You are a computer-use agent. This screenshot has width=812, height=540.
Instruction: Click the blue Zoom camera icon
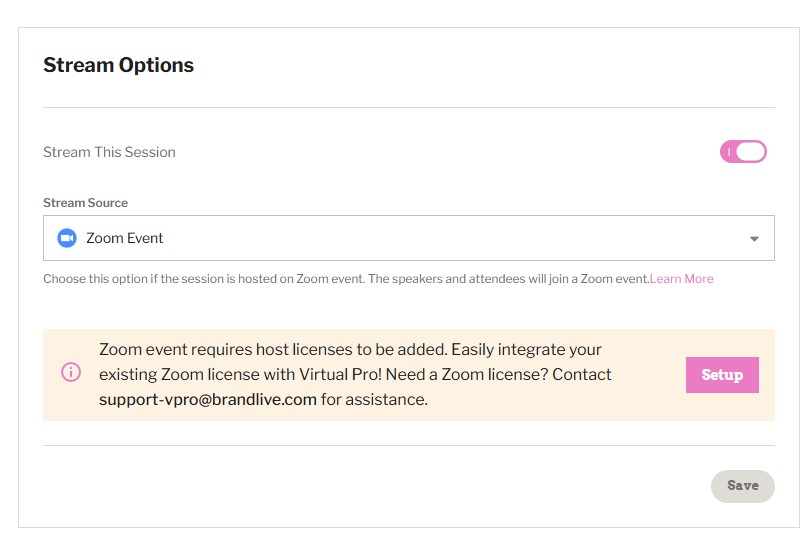coord(67,238)
